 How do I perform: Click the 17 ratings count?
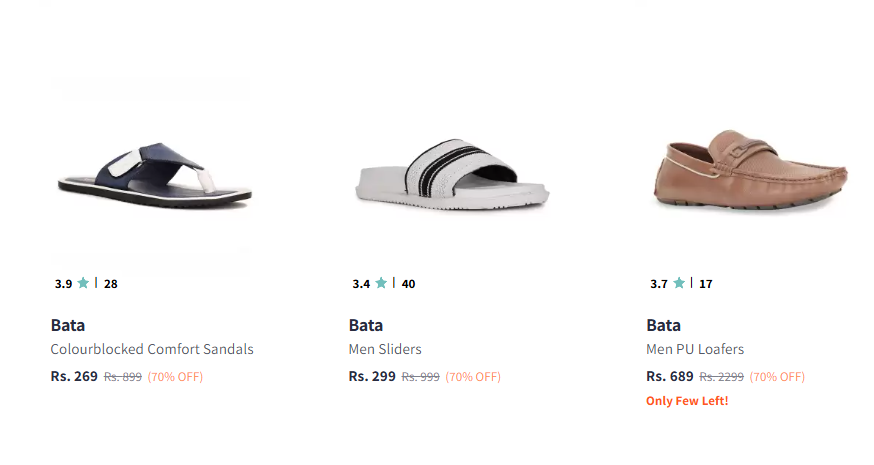(x=706, y=284)
